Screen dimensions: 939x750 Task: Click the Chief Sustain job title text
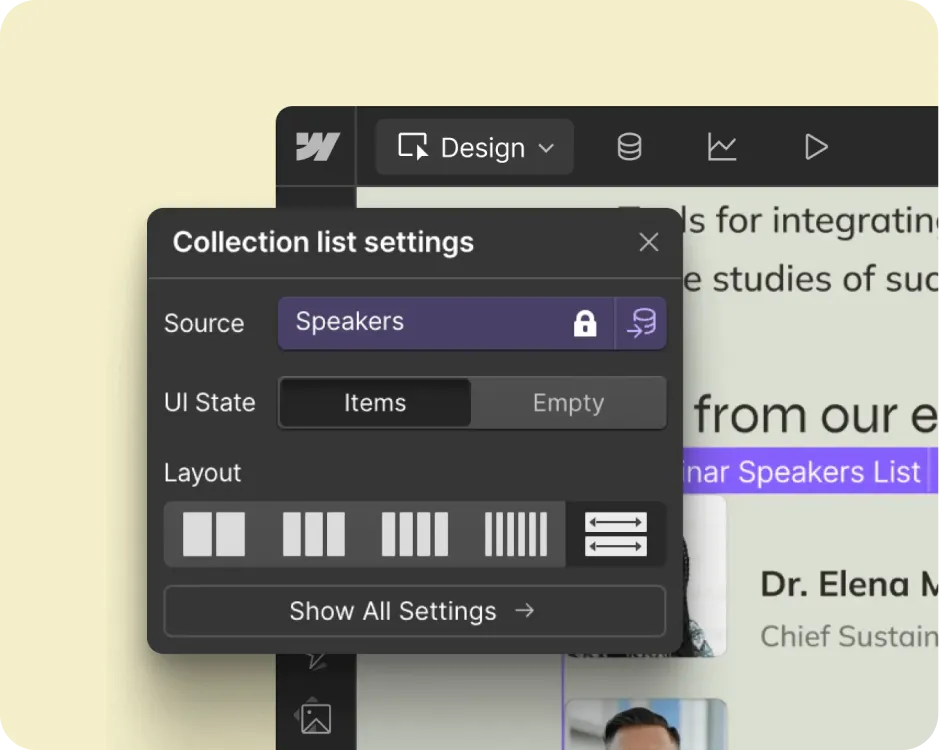point(849,636)
